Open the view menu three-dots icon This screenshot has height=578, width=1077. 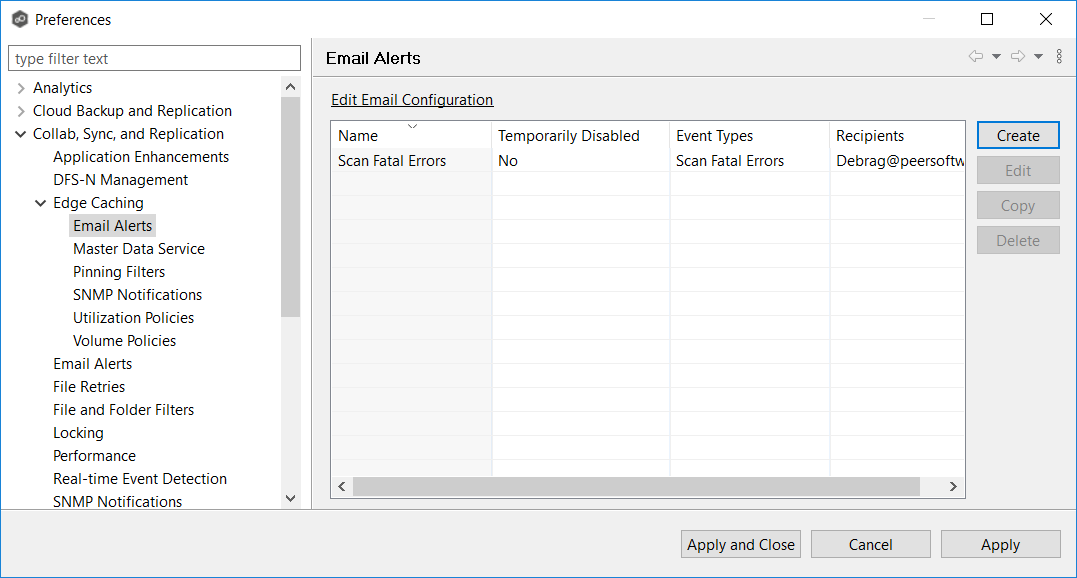1059,57
